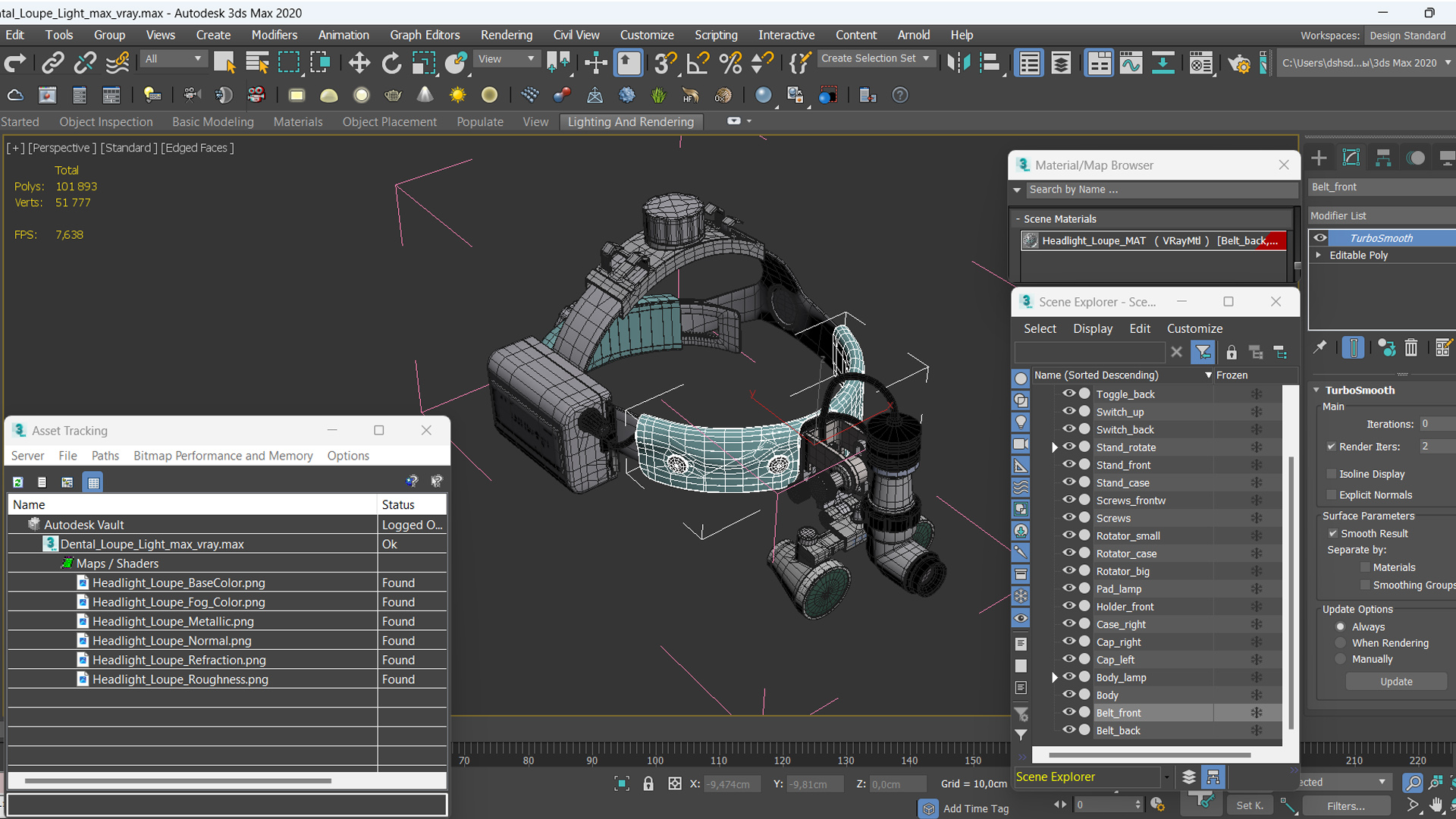
Task: Expand the Body_lamp tree item
Action: 1055,677
